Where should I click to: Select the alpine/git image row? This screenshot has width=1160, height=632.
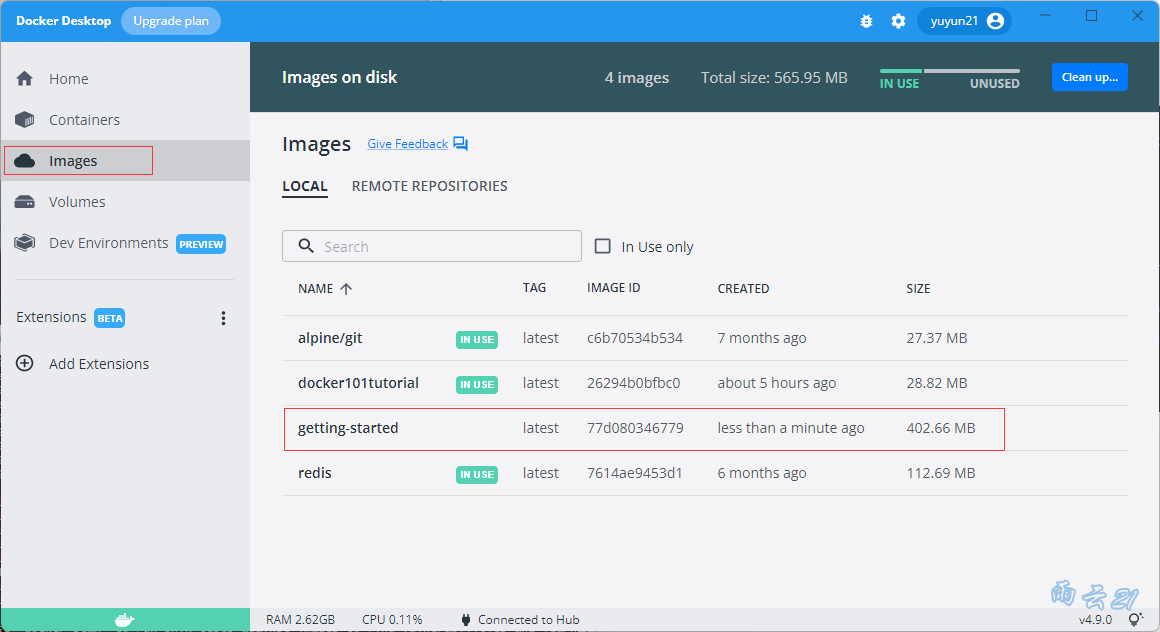coord(704,338)
